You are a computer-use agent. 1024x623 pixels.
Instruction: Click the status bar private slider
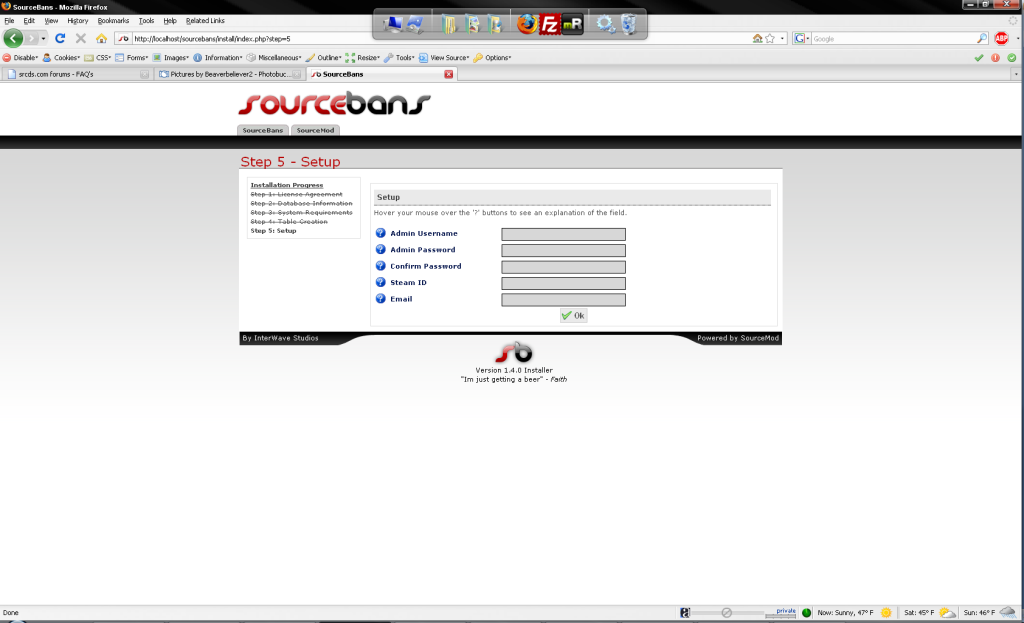click(x=727, y=612)
